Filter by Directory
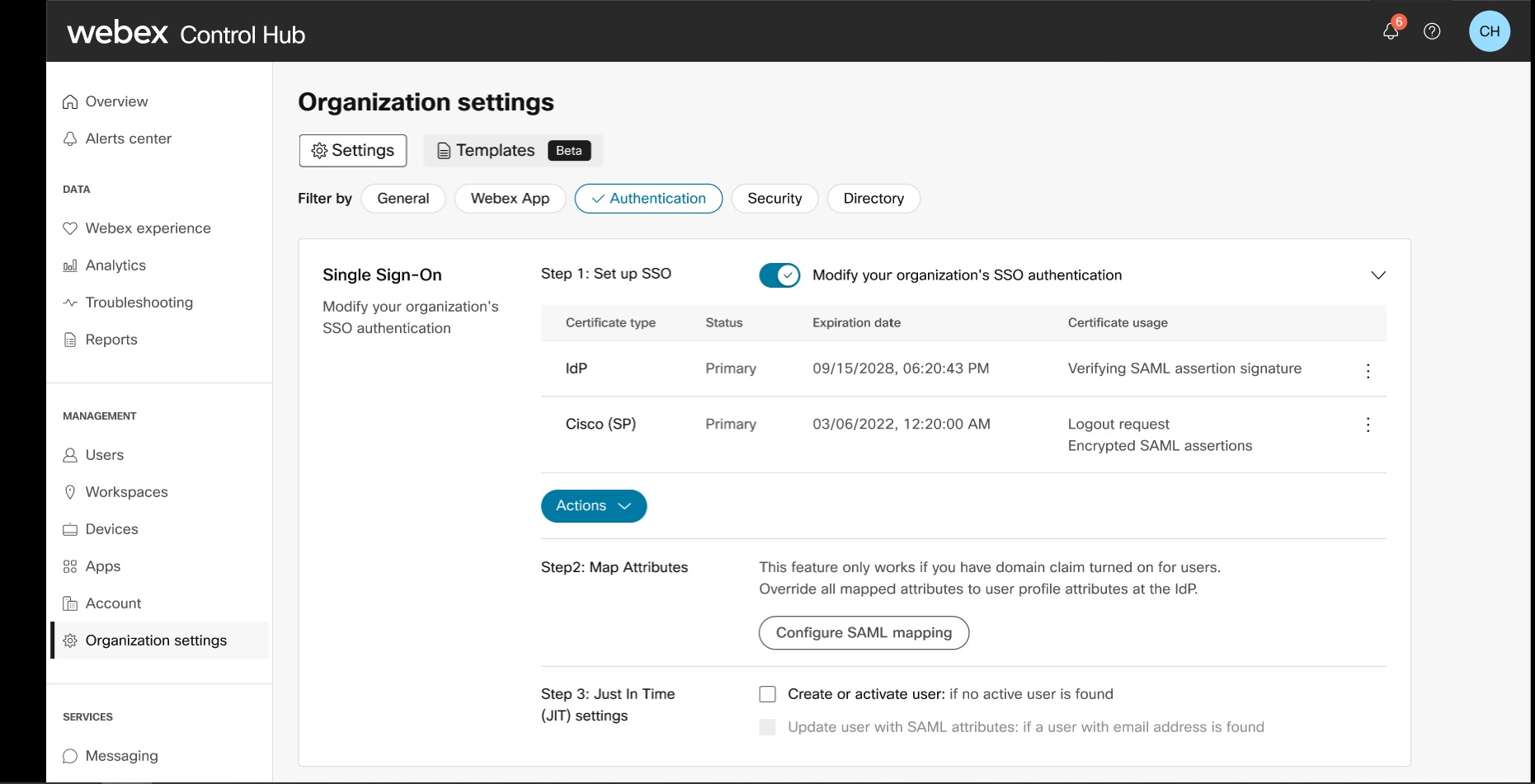This screenshot has width=1535, height=784. [873, 199]
